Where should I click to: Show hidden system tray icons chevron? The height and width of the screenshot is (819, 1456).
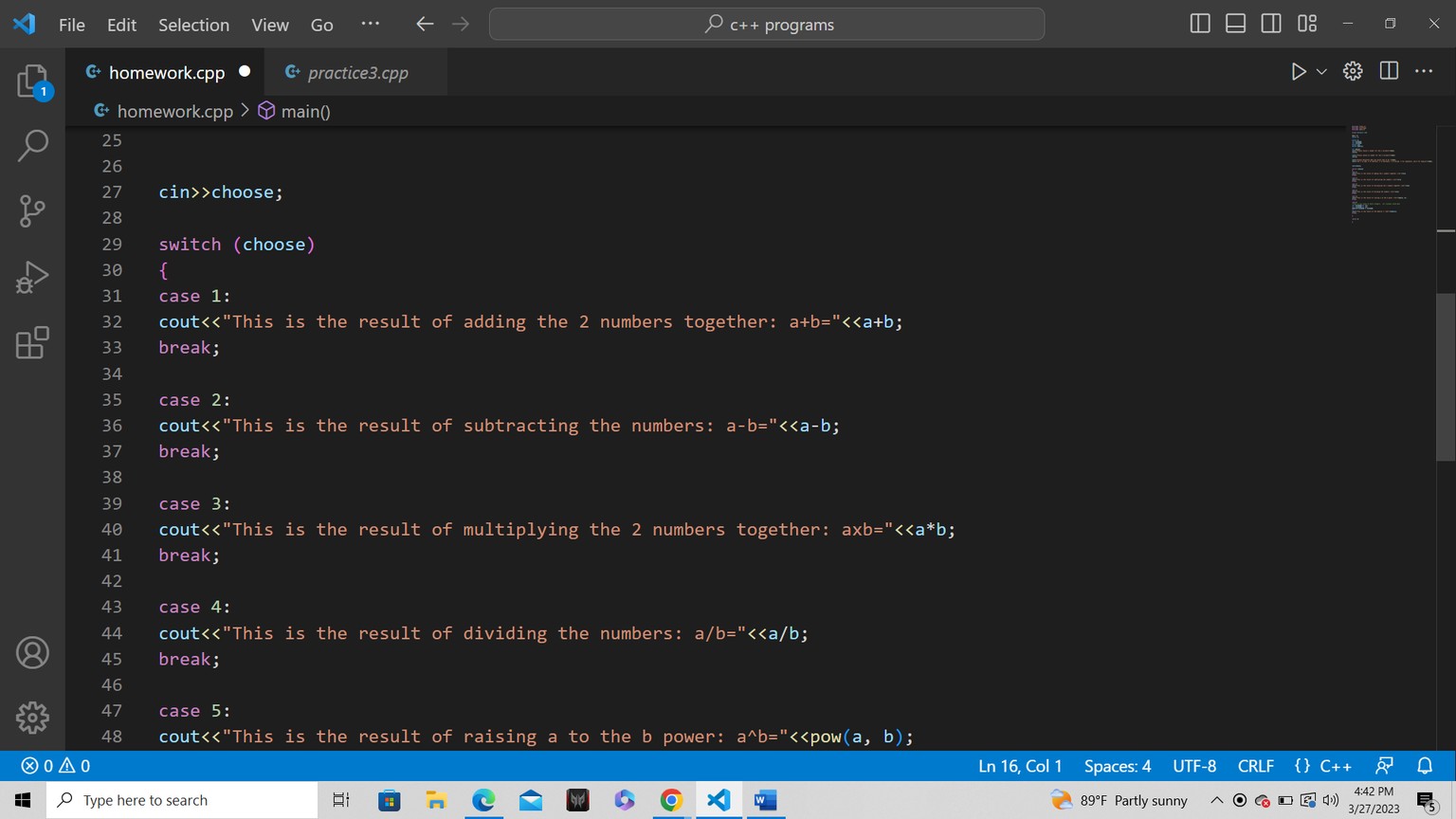pos(1217,800)
